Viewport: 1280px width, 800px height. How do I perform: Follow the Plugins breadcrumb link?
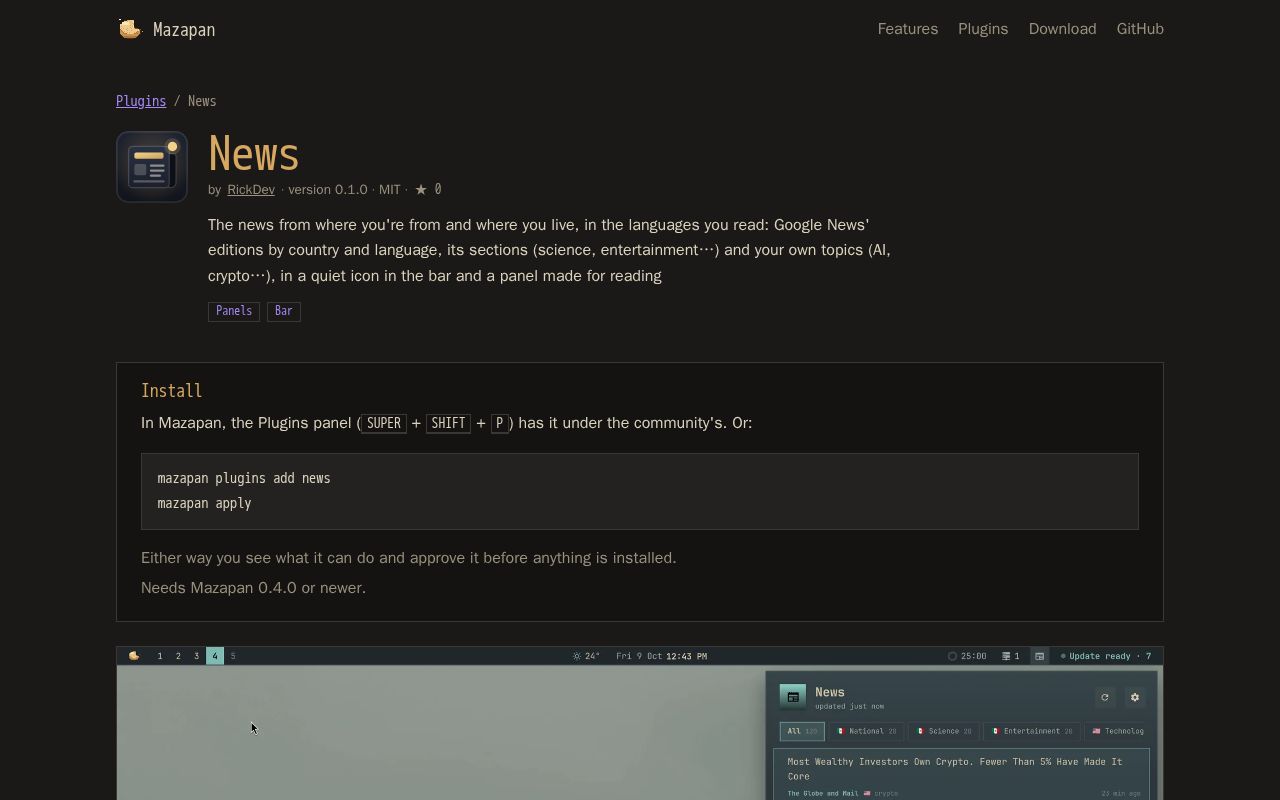141,101
